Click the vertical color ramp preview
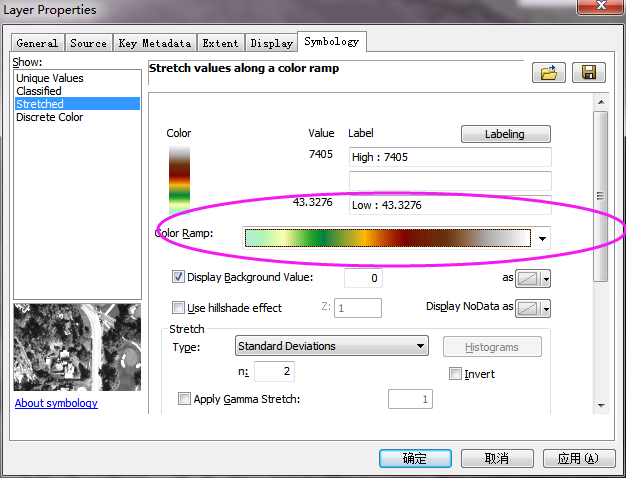 point(179,180)
